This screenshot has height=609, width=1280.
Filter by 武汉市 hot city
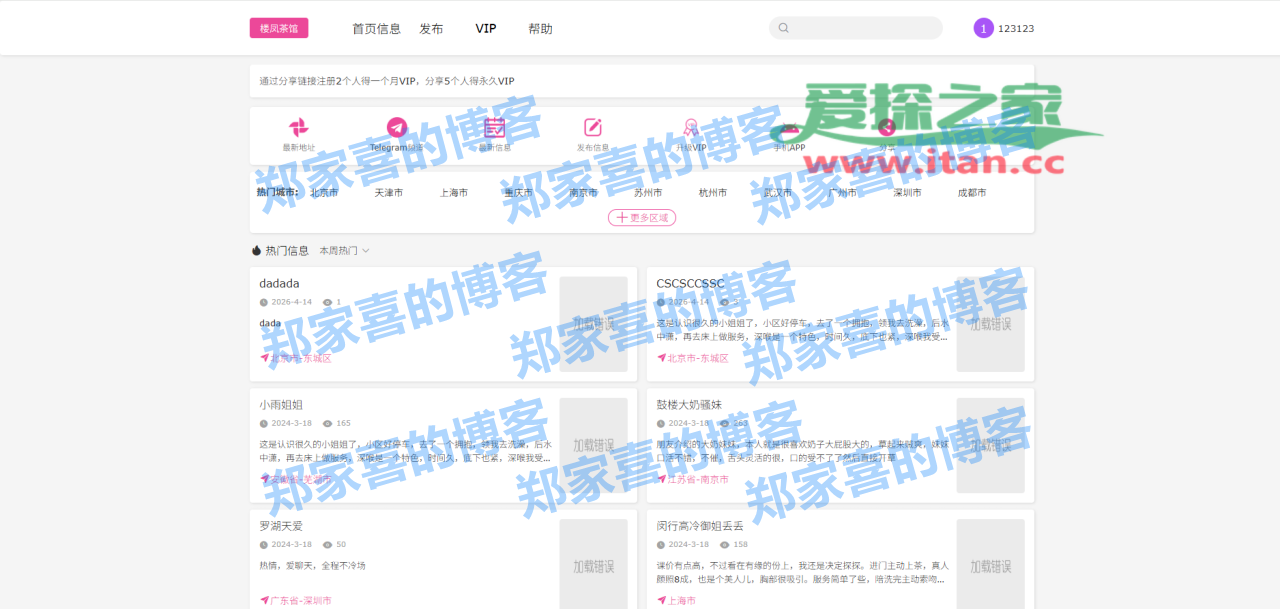tap(778, 193)
